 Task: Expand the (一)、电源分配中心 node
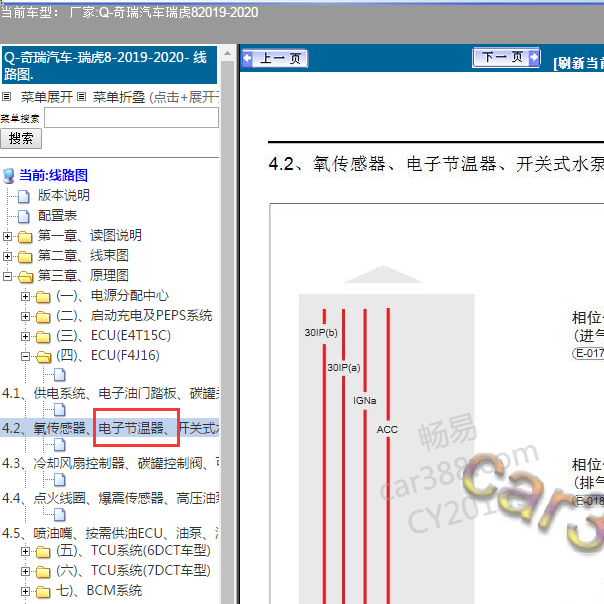pyautogui.click(x=25, y=296)
